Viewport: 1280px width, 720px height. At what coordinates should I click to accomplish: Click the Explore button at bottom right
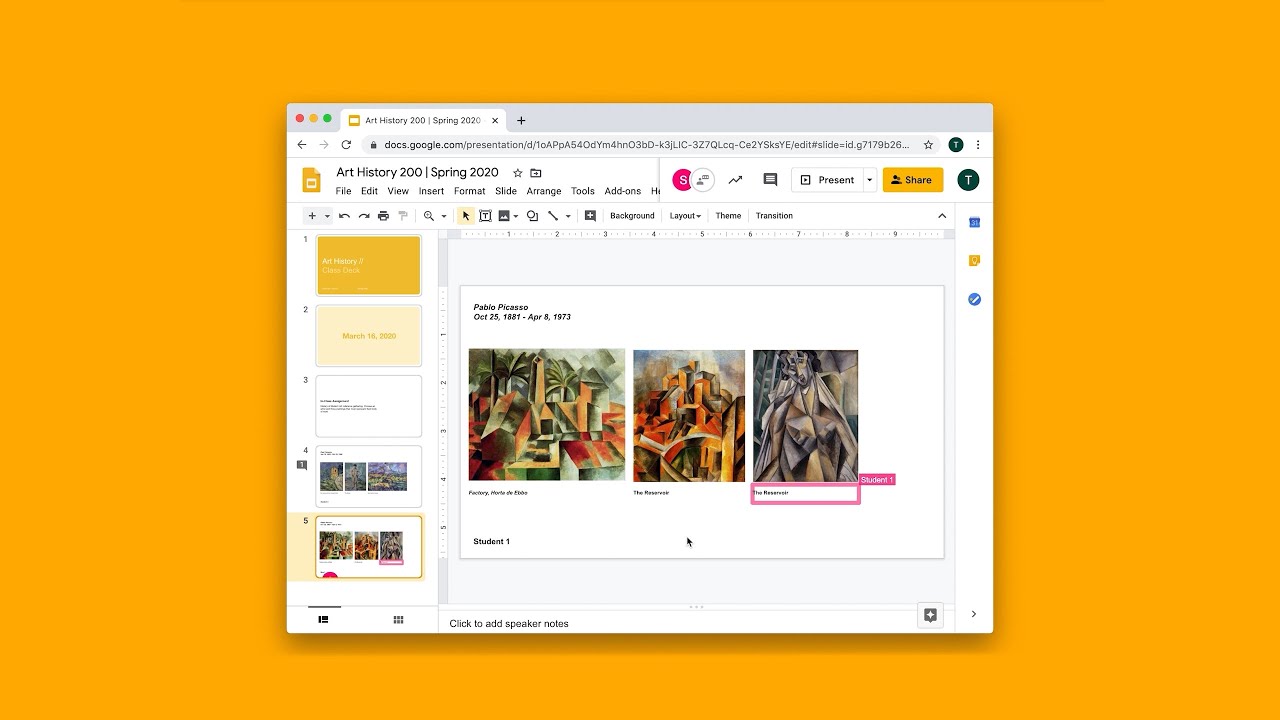tap(930, 615)
